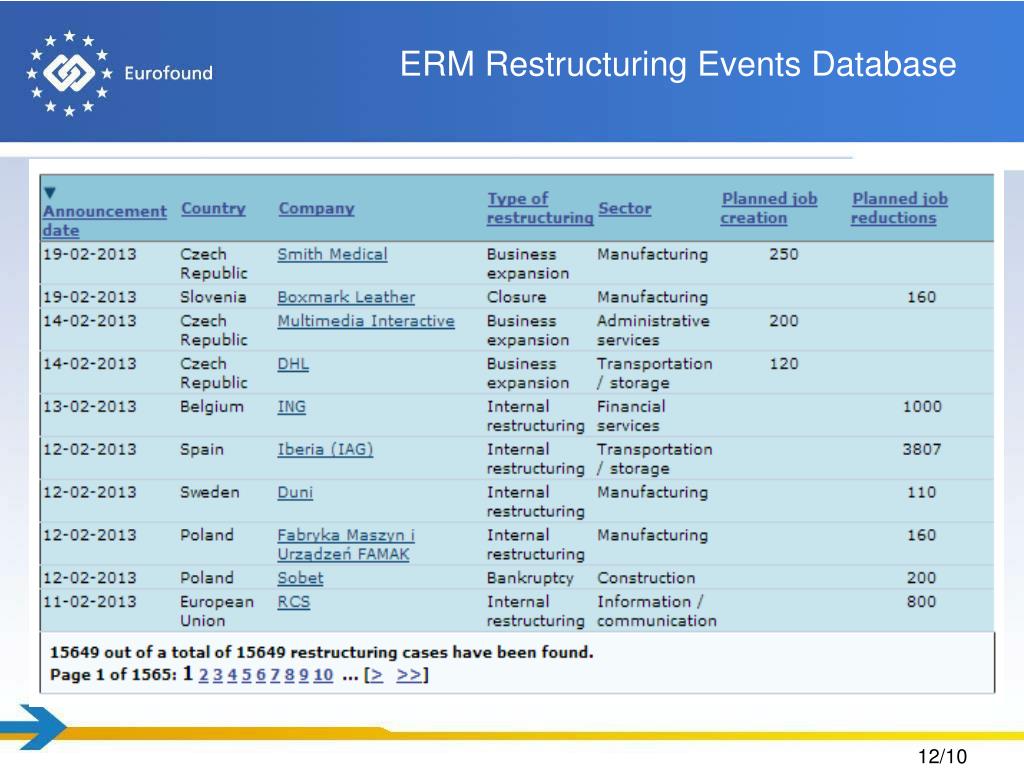This screenshot has height=768, width=1024.
Task: Click current page number 1
Action: click(187, 673)
